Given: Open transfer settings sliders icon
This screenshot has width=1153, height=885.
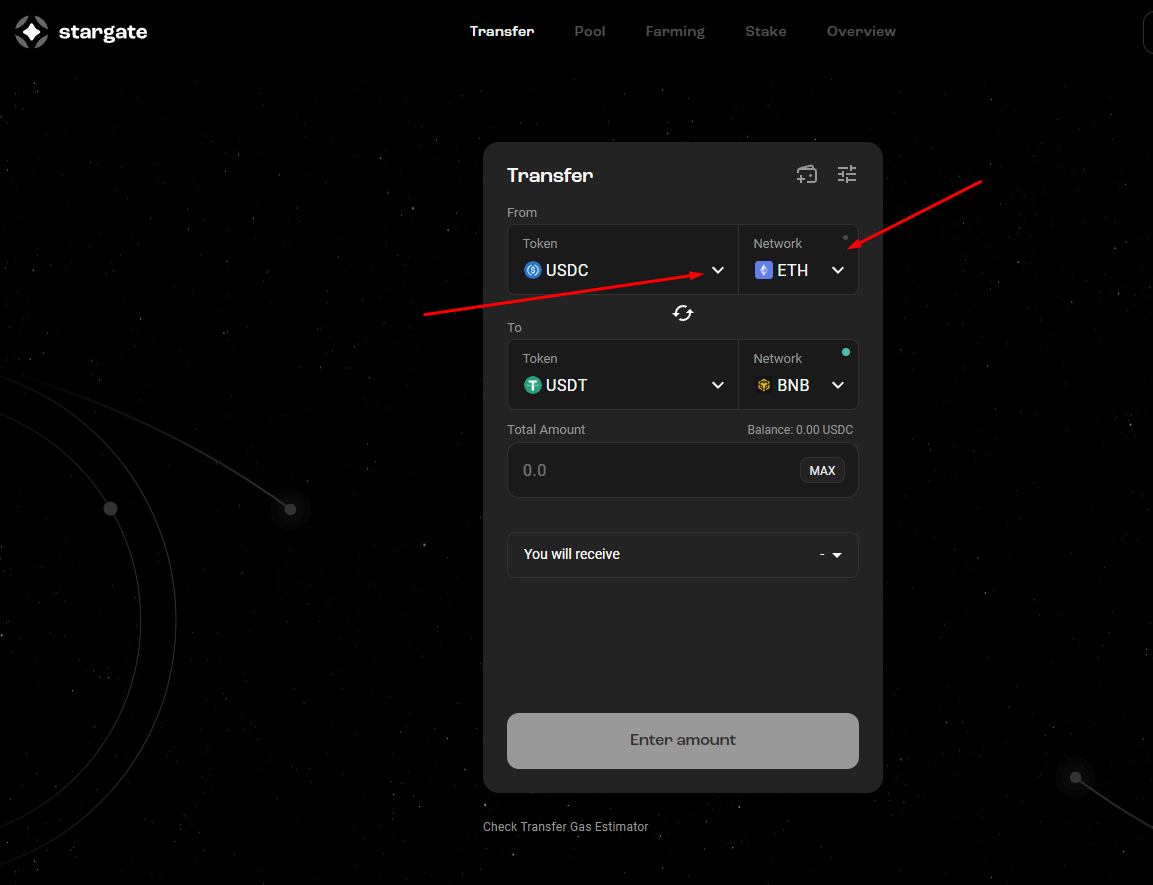Looking at the screenshot, I should (x=846, y=174).
